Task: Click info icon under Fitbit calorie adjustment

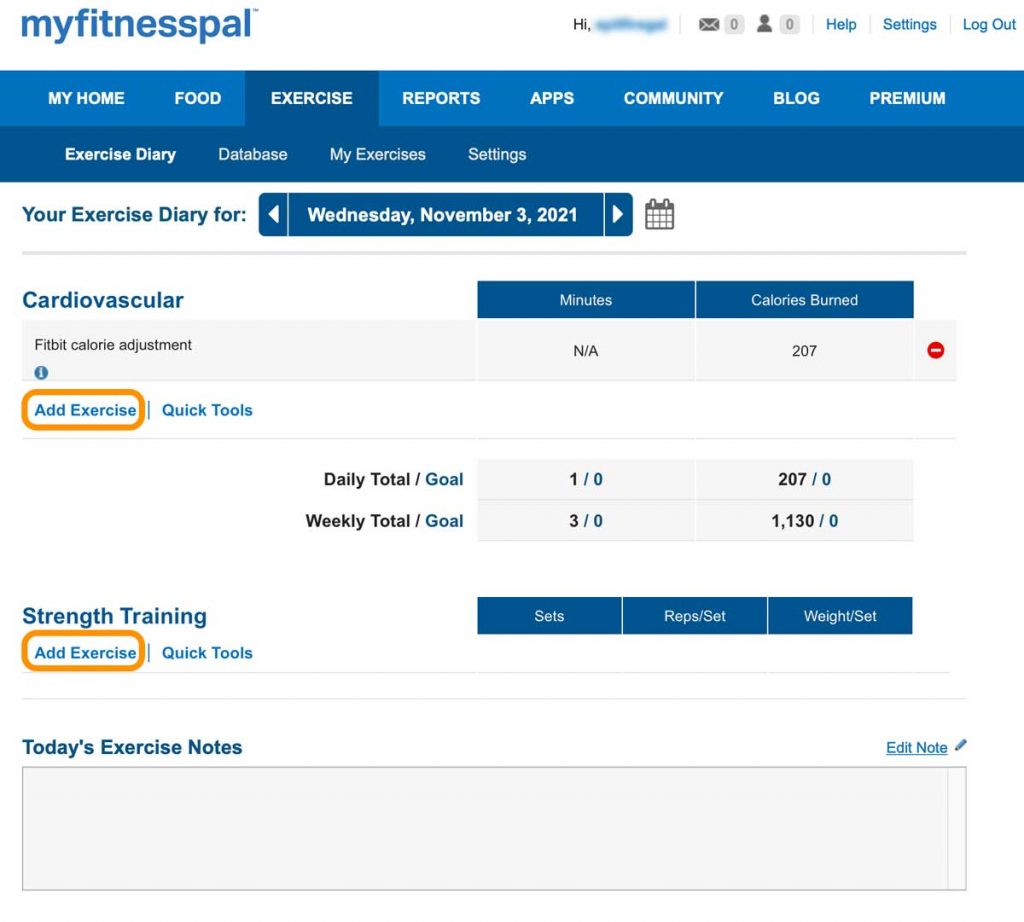Action: pos(41,372)
